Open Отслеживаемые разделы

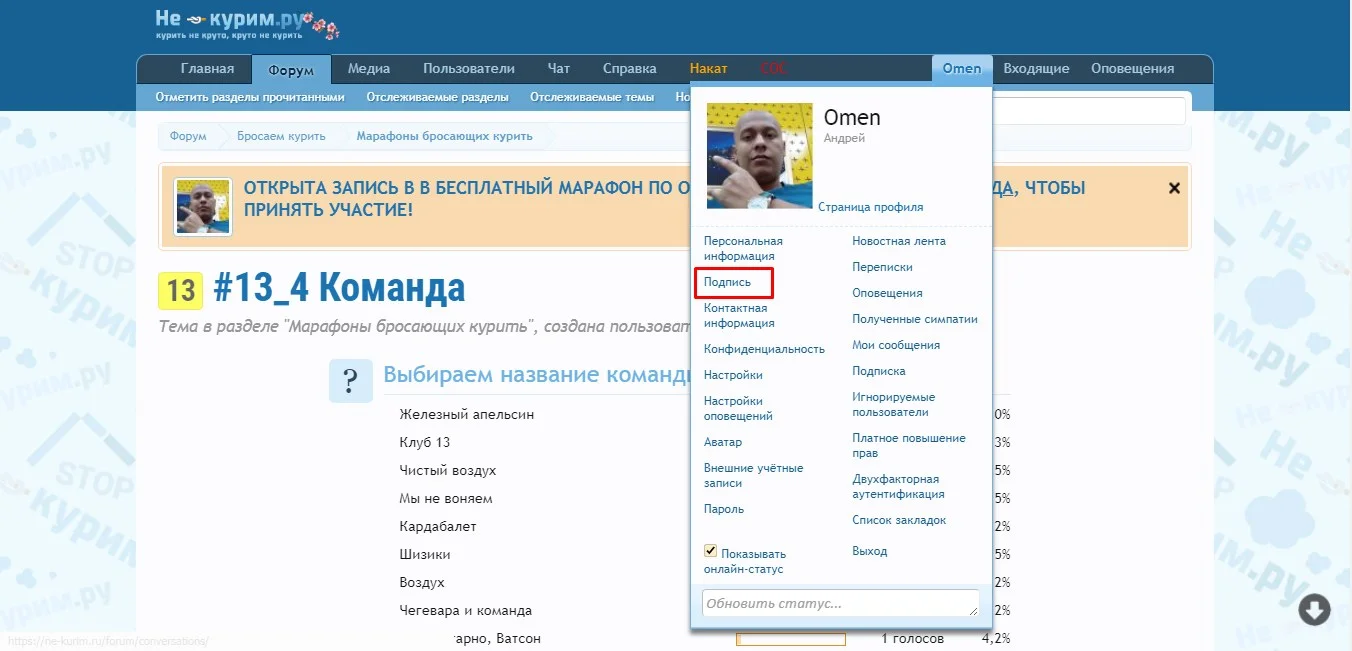coord(437,97)
